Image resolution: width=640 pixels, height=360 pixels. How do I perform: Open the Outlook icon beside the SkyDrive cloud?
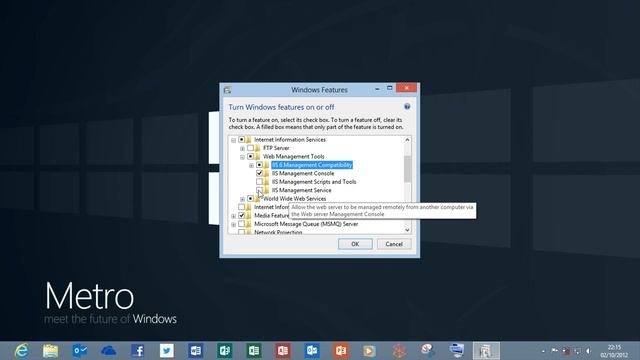pyautogui.click(x=80, y=351)
